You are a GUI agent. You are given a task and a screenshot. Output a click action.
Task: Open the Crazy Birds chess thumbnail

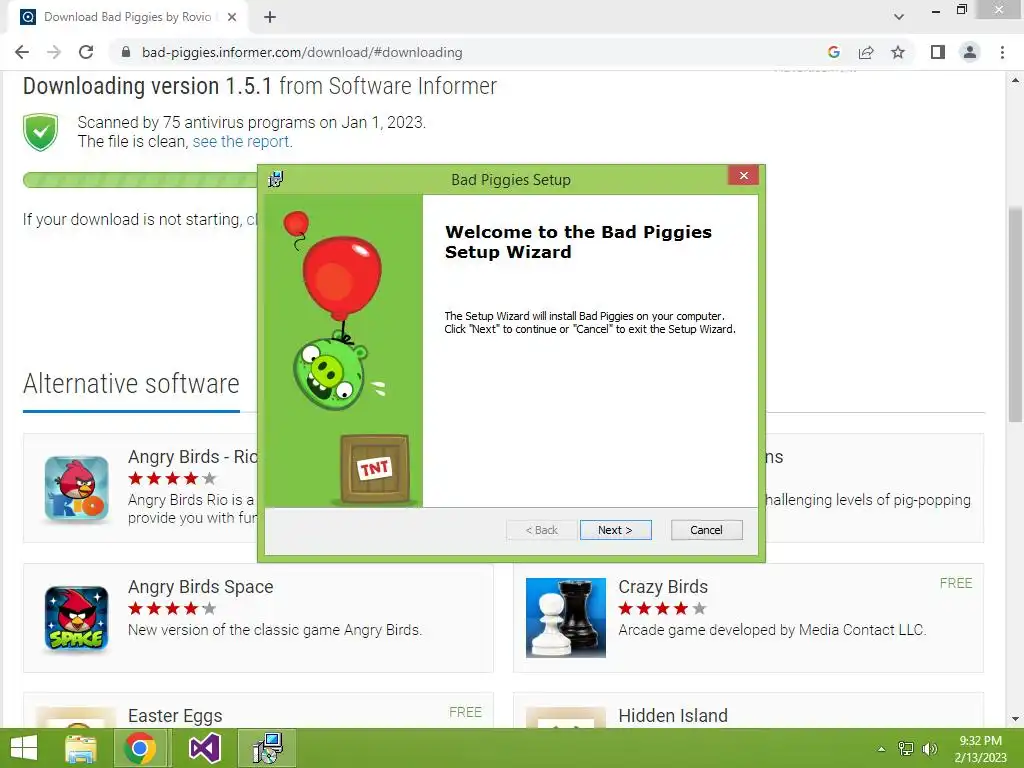tap(566, 618)
